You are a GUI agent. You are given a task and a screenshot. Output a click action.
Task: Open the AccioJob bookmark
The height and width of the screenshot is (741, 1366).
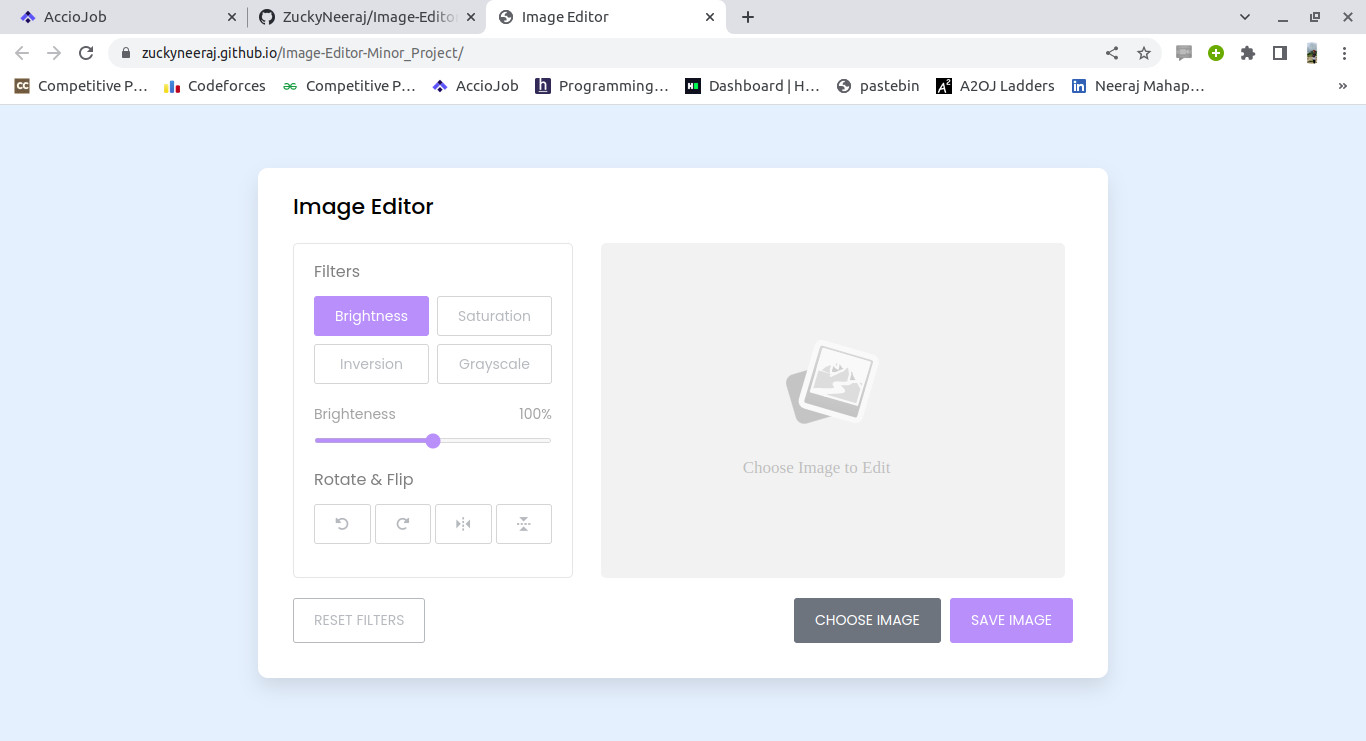476,86
